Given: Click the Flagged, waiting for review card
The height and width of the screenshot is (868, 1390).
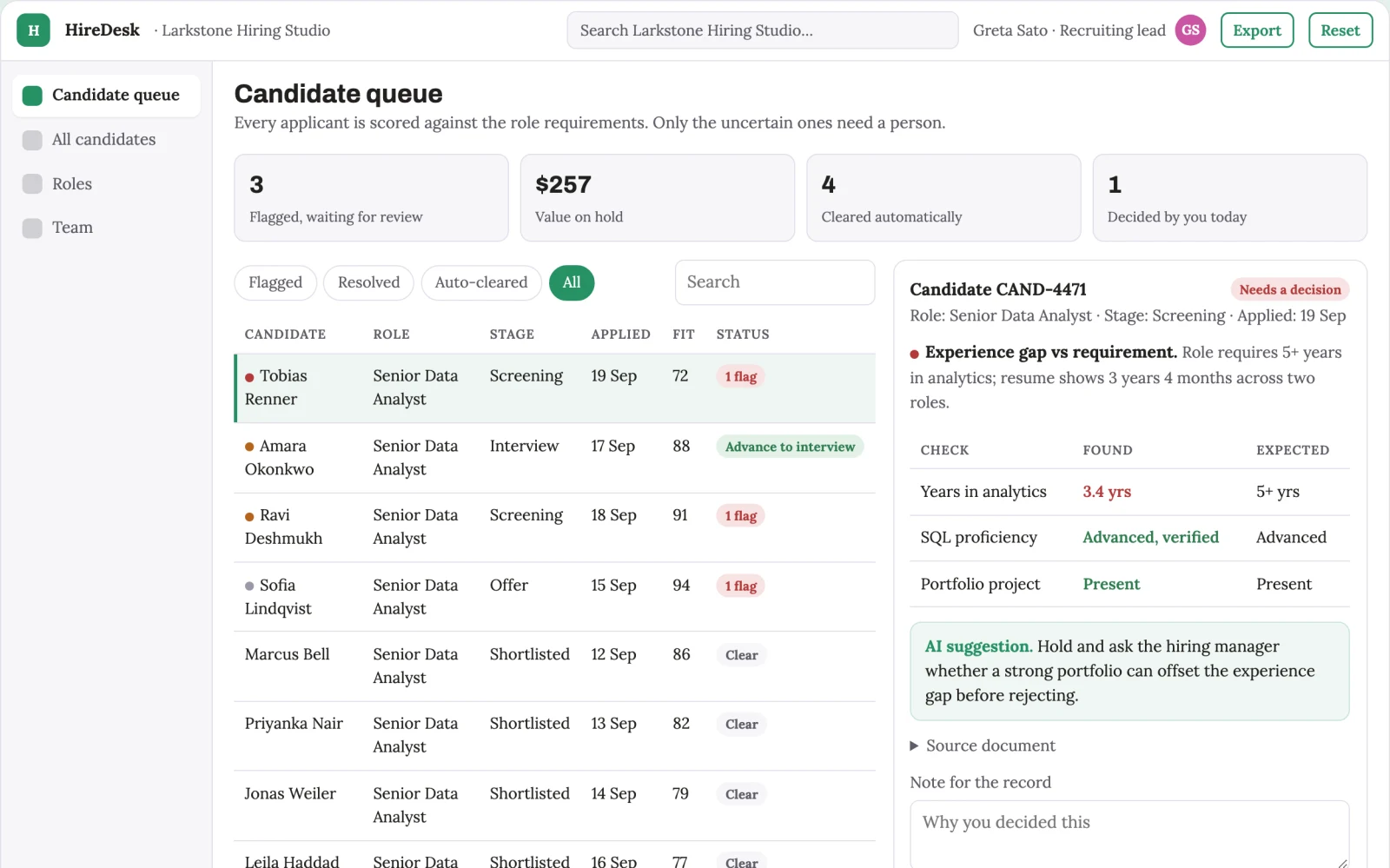Looking at the screenshot, I should 371,198.
